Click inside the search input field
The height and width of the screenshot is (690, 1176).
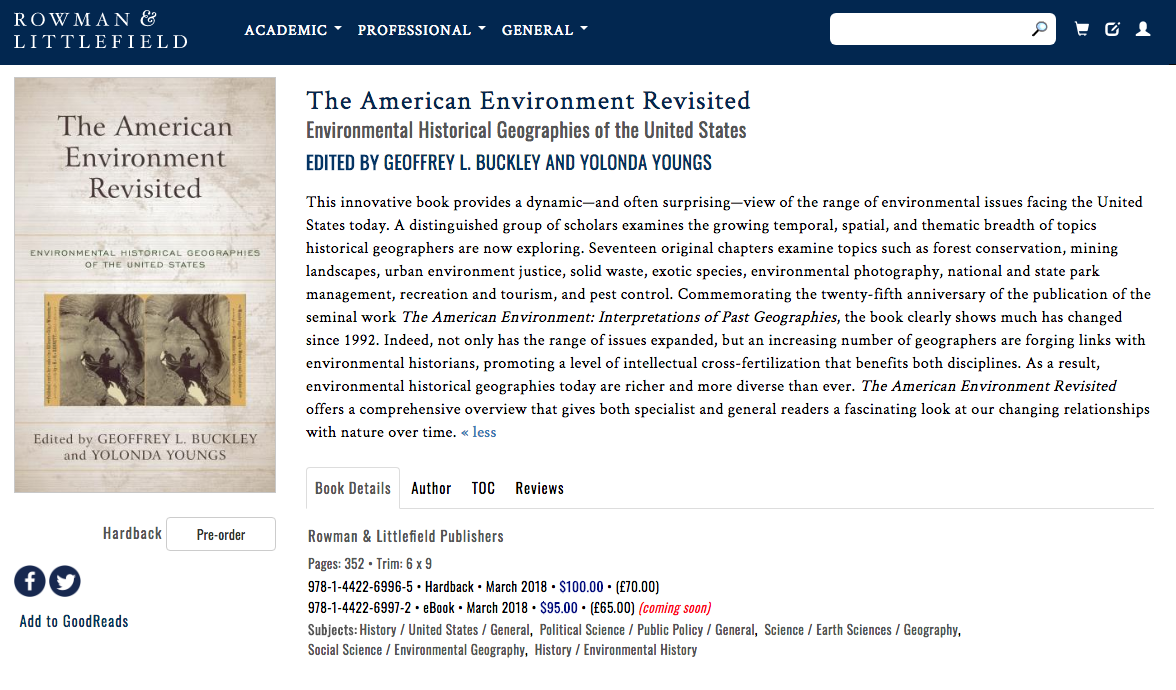tap(930, 28)
